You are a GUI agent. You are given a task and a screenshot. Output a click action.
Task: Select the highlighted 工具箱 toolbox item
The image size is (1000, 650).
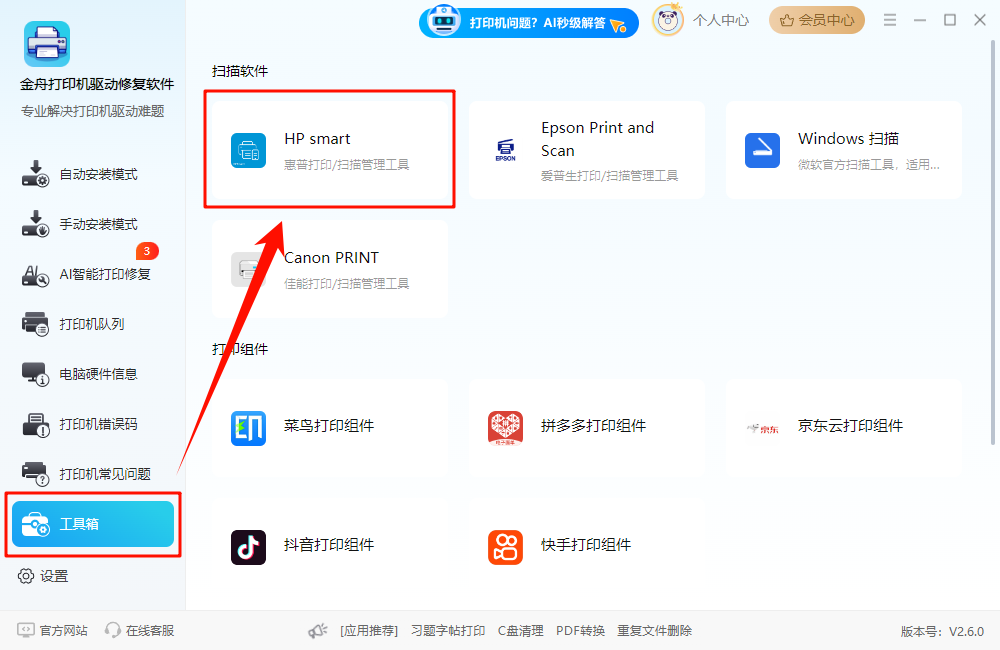coord(92,523)
